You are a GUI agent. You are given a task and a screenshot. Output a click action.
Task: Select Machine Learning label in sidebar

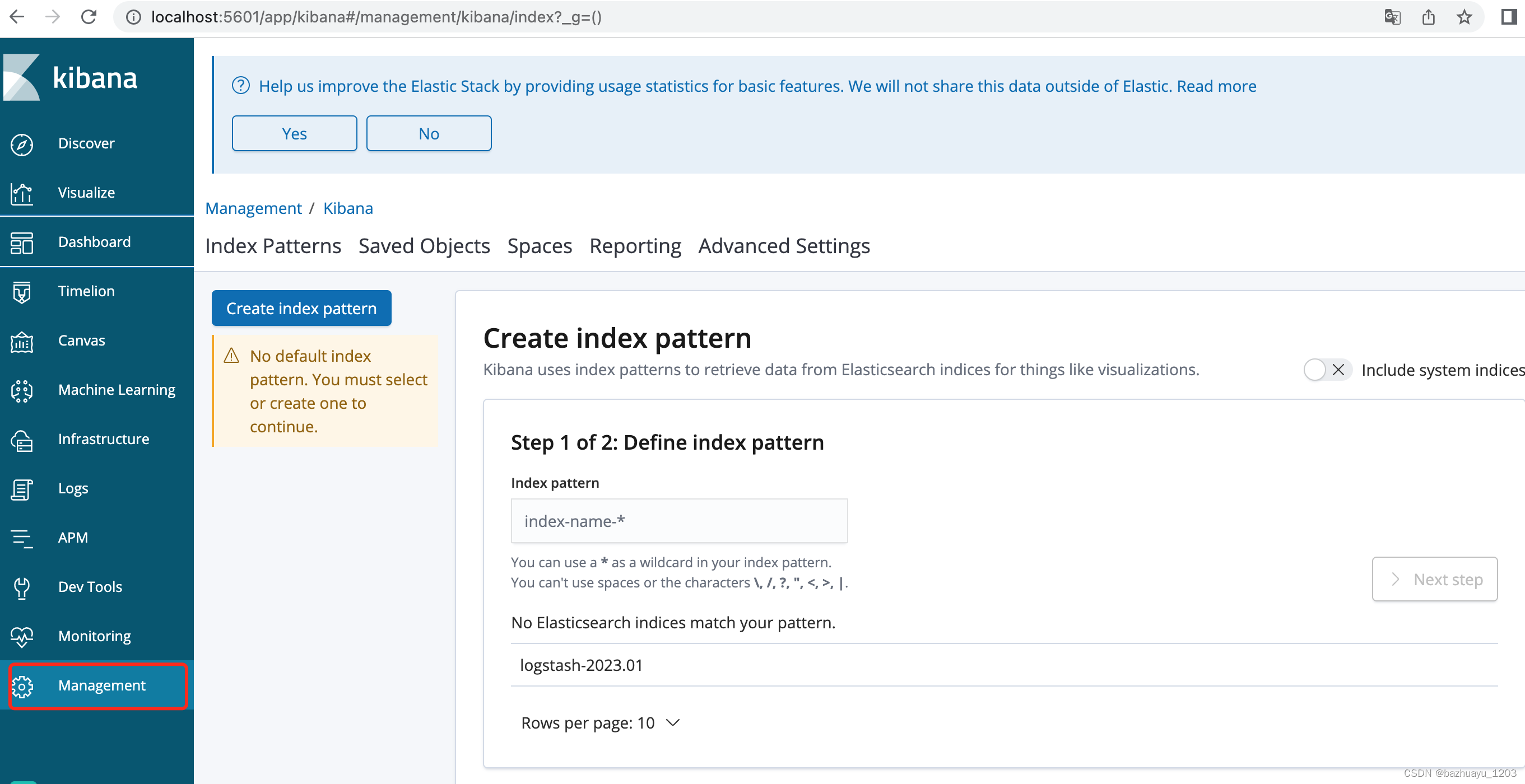[117, 389]
